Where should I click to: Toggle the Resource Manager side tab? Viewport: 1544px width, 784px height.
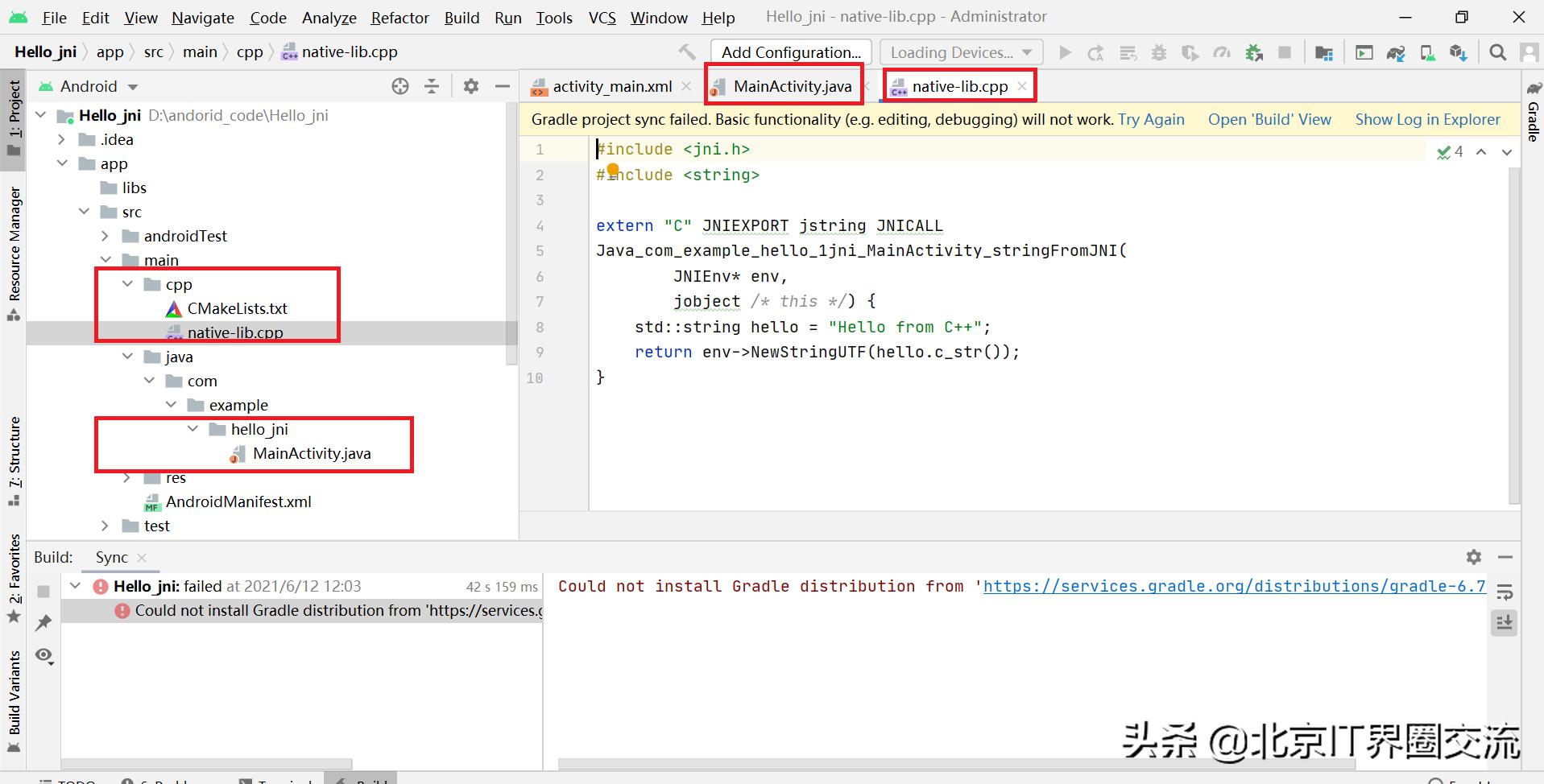[x=14, y=254]
